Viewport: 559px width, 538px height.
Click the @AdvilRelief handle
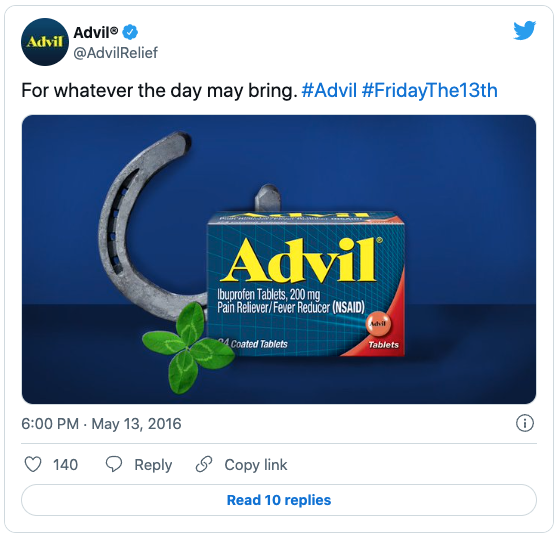pos(116,53)
